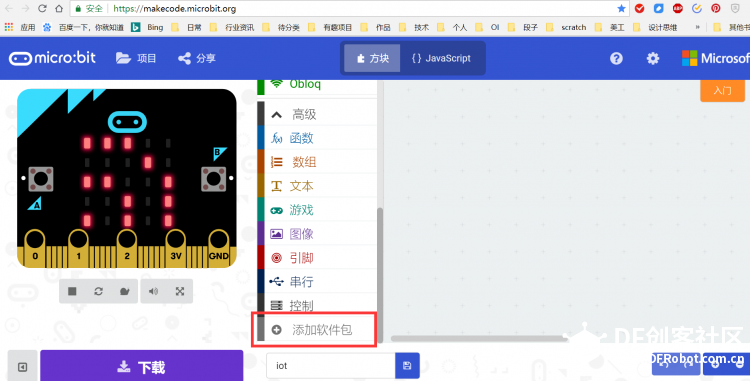Click simulator pin 1

[78, 248]
